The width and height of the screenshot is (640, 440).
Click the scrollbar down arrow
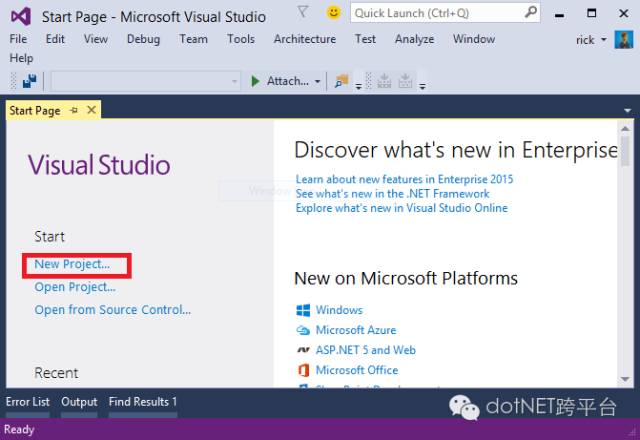[x=625, y=379]
